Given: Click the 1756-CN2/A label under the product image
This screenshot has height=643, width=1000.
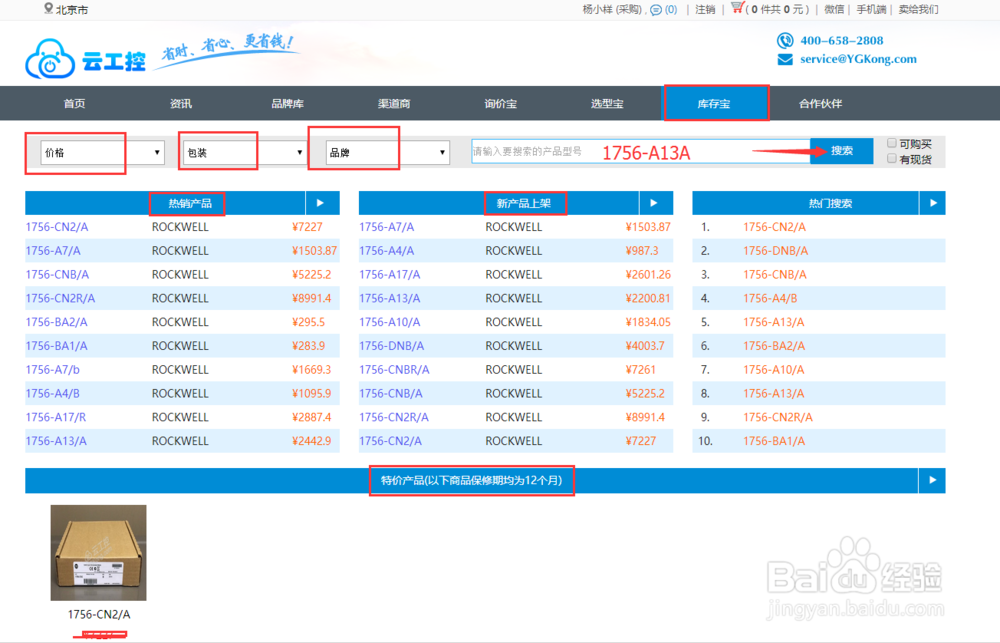Looking at the screenshot, I should [x=99, y=614].
